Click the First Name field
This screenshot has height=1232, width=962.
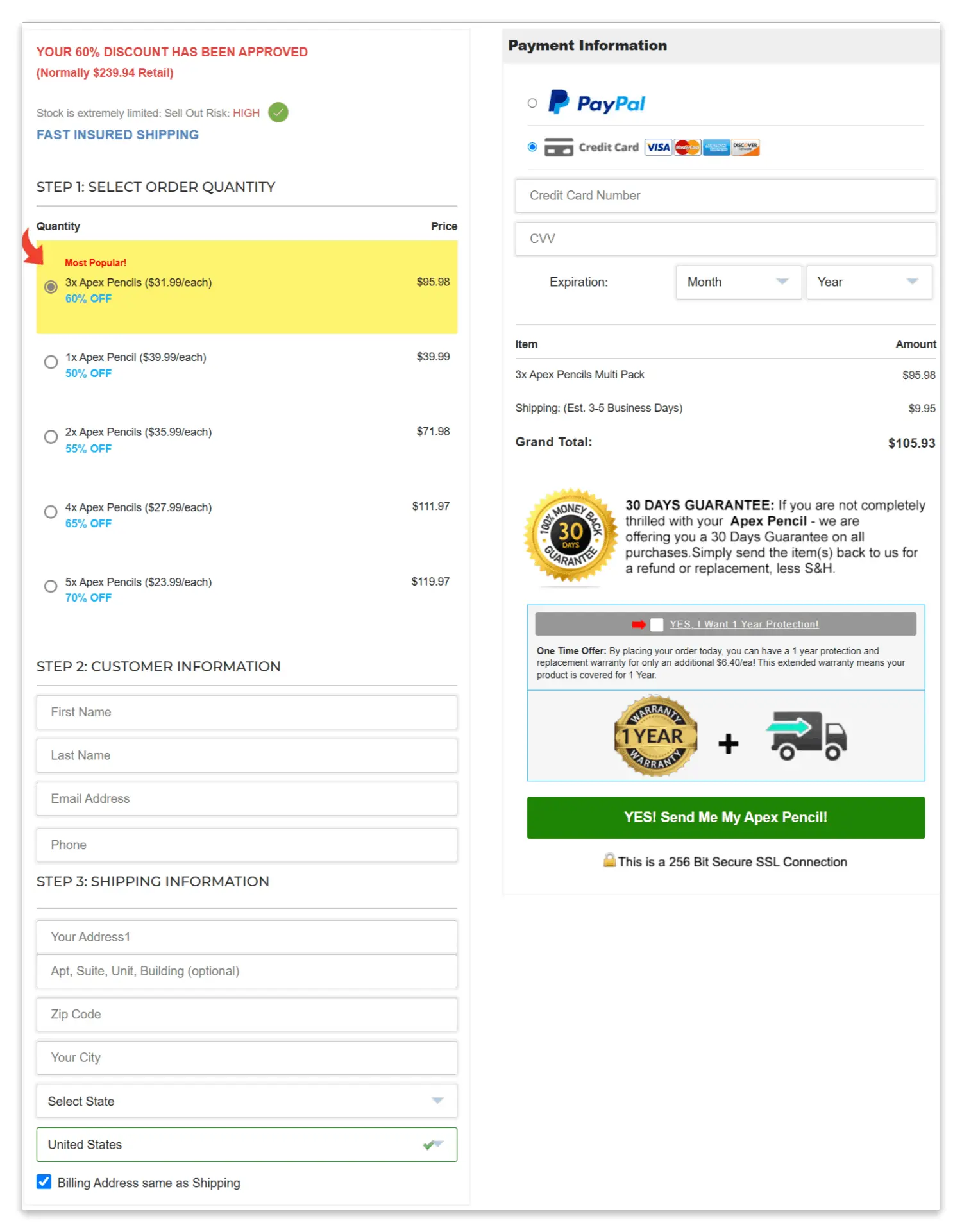pyautogui.click(x=247, y=713)
